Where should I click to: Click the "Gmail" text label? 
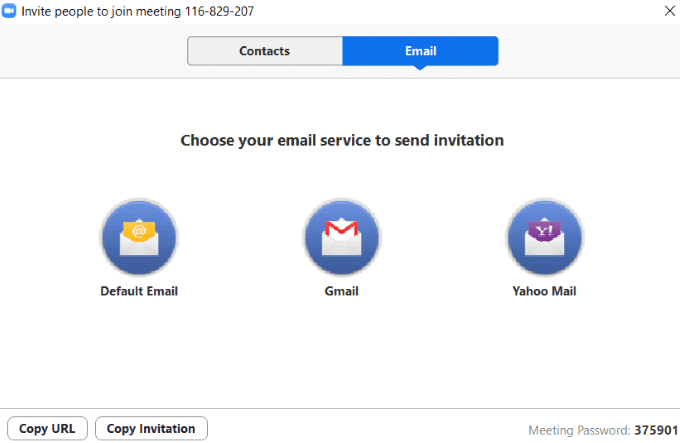click(342, 292)
